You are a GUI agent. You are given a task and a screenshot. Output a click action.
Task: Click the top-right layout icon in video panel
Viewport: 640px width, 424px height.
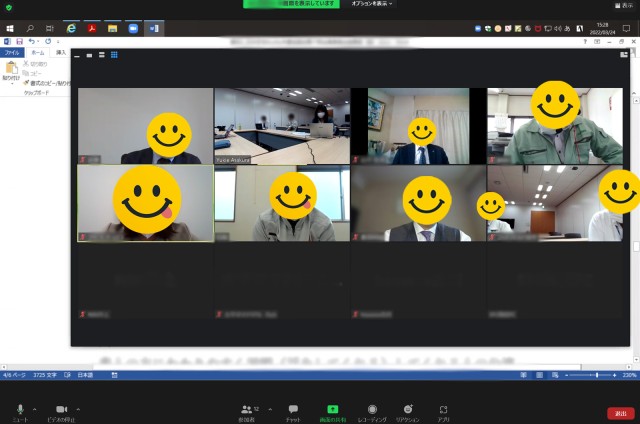pyautogui.click(x=624, y=55)
